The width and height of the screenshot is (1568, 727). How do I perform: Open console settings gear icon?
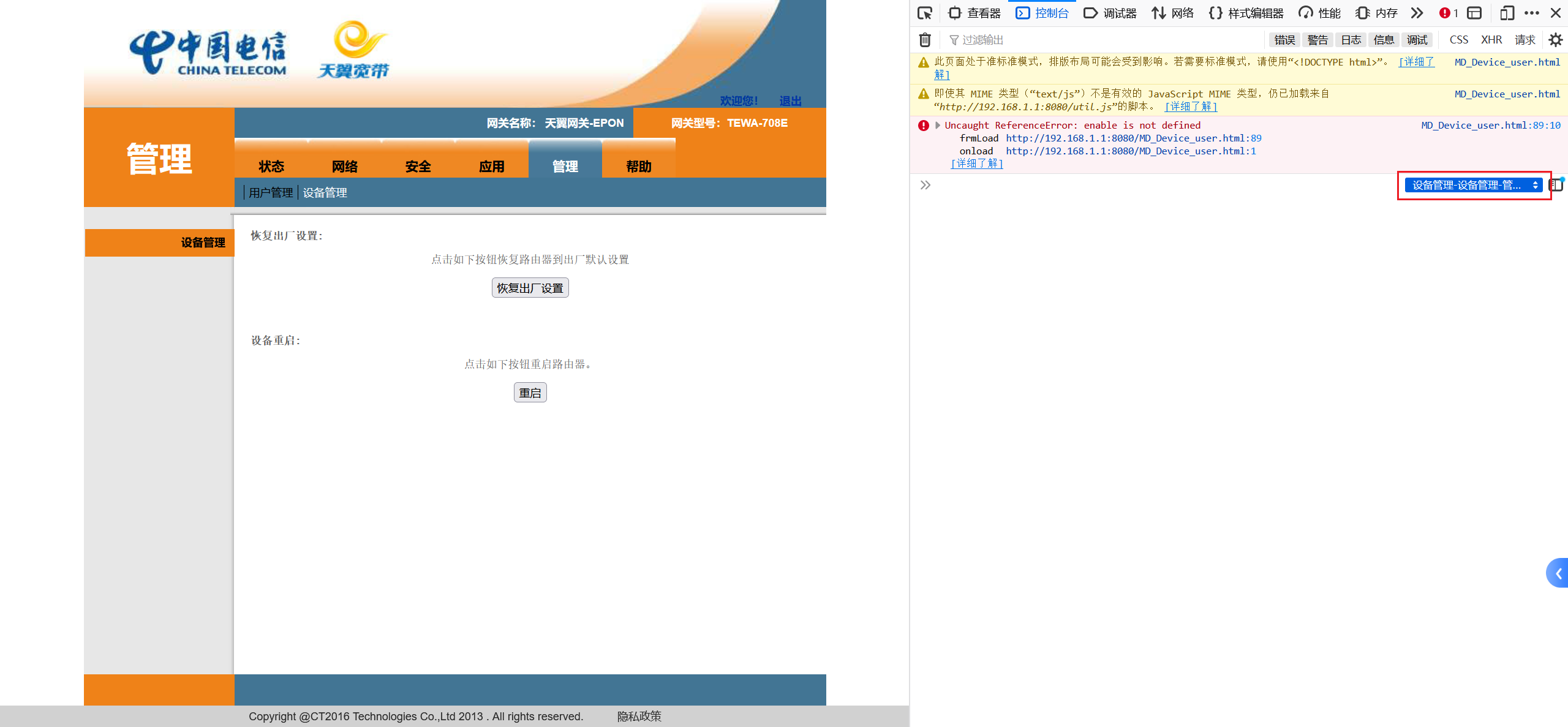tap(1555, 40)
